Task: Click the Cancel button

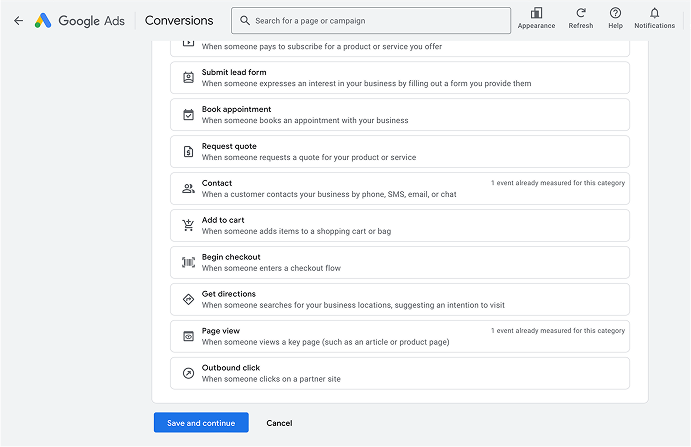Action: pos(279,423)
